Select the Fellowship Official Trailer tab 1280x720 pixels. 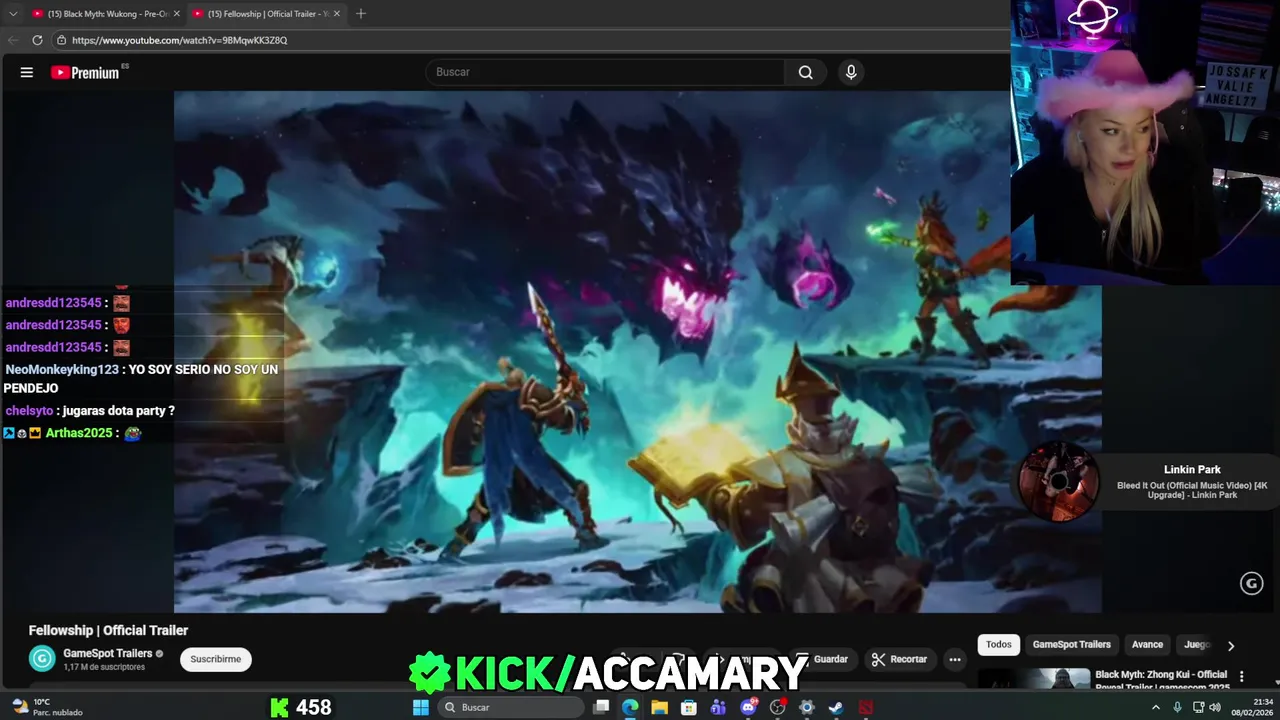[x=265, y=13]
